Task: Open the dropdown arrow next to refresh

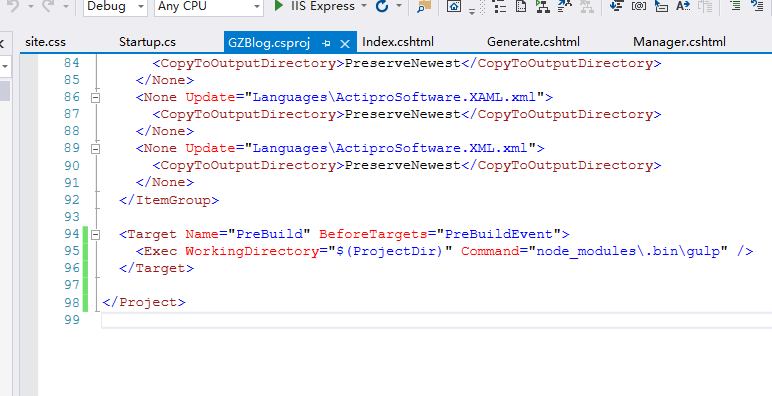Action: point(399,6)
